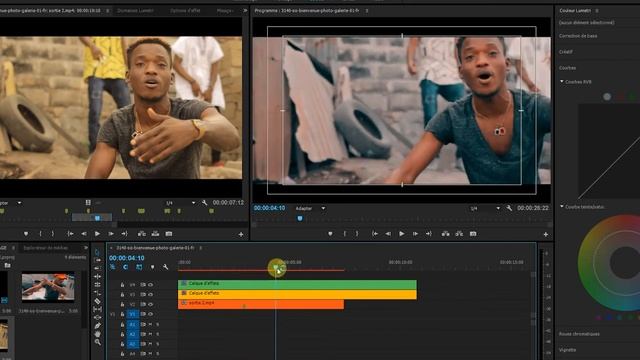Play the clip in Source monitor
This screenshot has height=360, width=640.
(x=97, y=234)
